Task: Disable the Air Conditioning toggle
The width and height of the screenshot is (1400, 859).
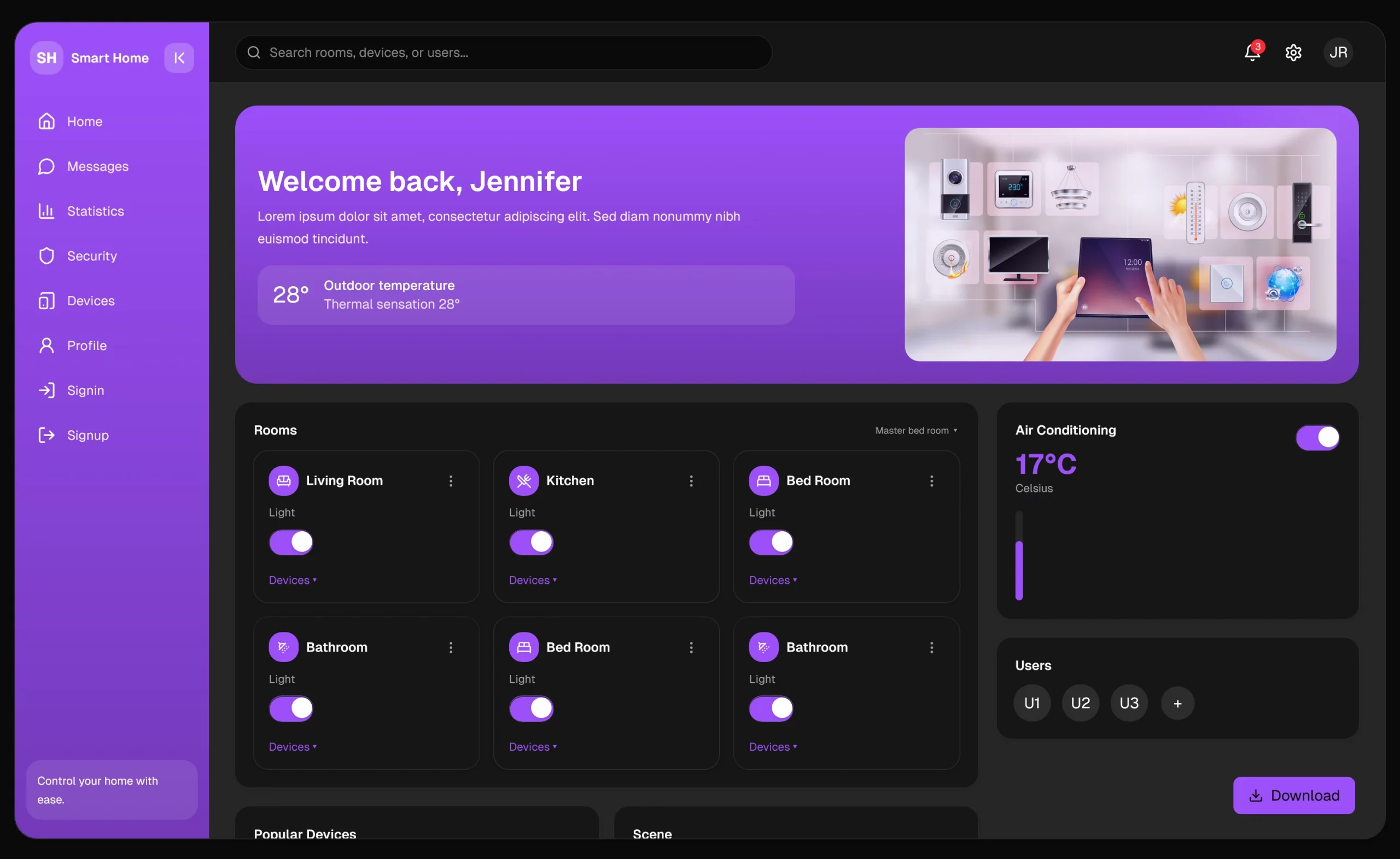Action: (1317, 438)
